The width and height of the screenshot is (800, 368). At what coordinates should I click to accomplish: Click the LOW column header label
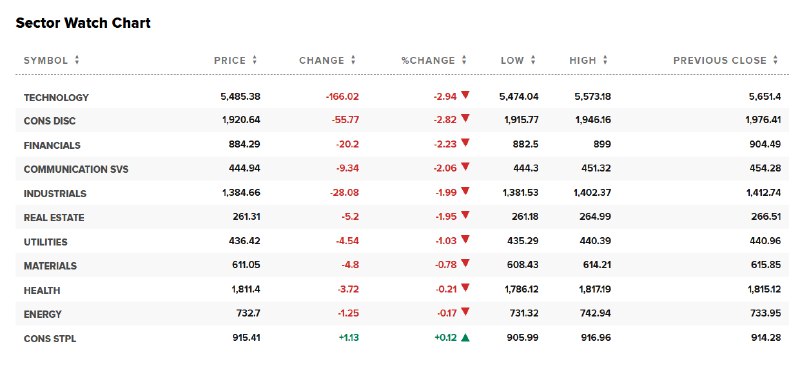(x=512, y=61)
